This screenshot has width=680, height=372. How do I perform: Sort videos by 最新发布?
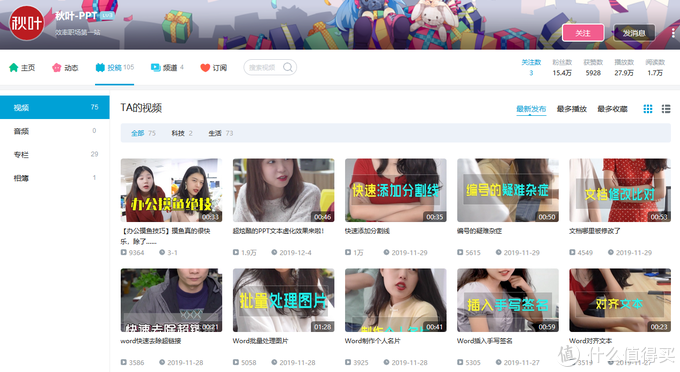click(531, 109)
